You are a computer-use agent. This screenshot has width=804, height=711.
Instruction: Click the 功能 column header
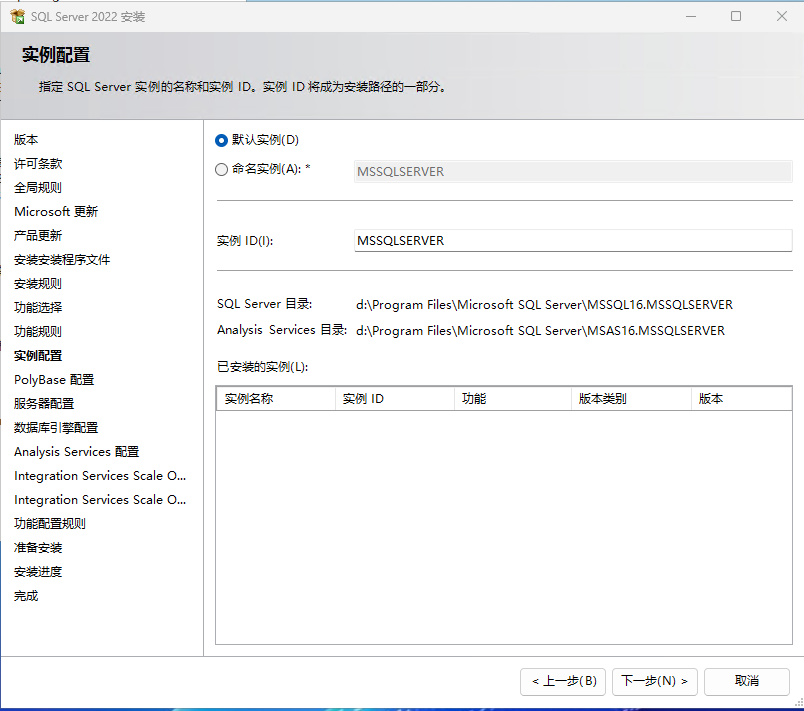coord(513,399)
